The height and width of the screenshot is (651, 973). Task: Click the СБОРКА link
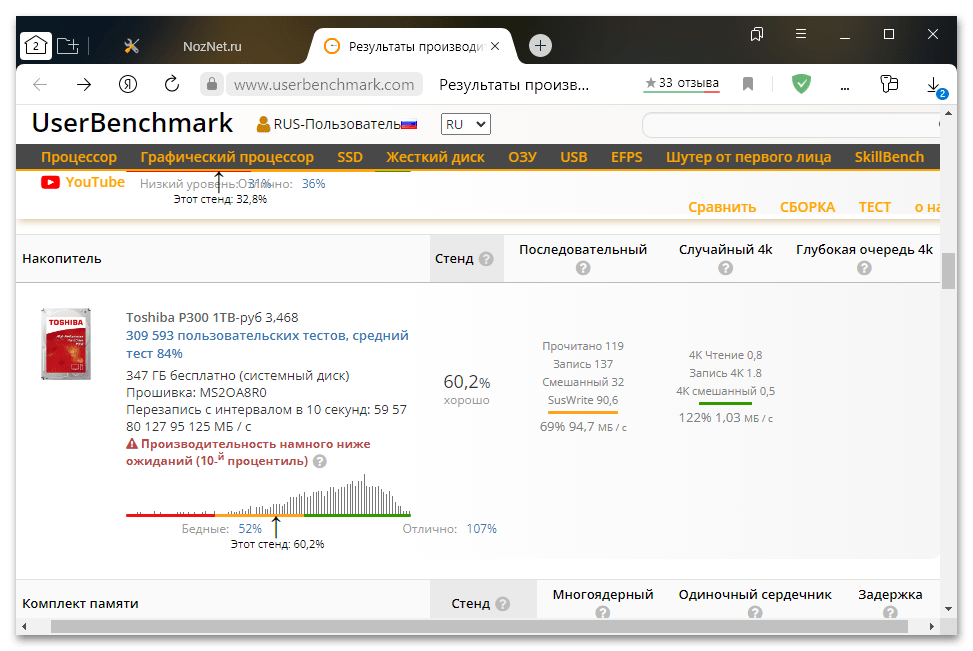coord(807,207)
